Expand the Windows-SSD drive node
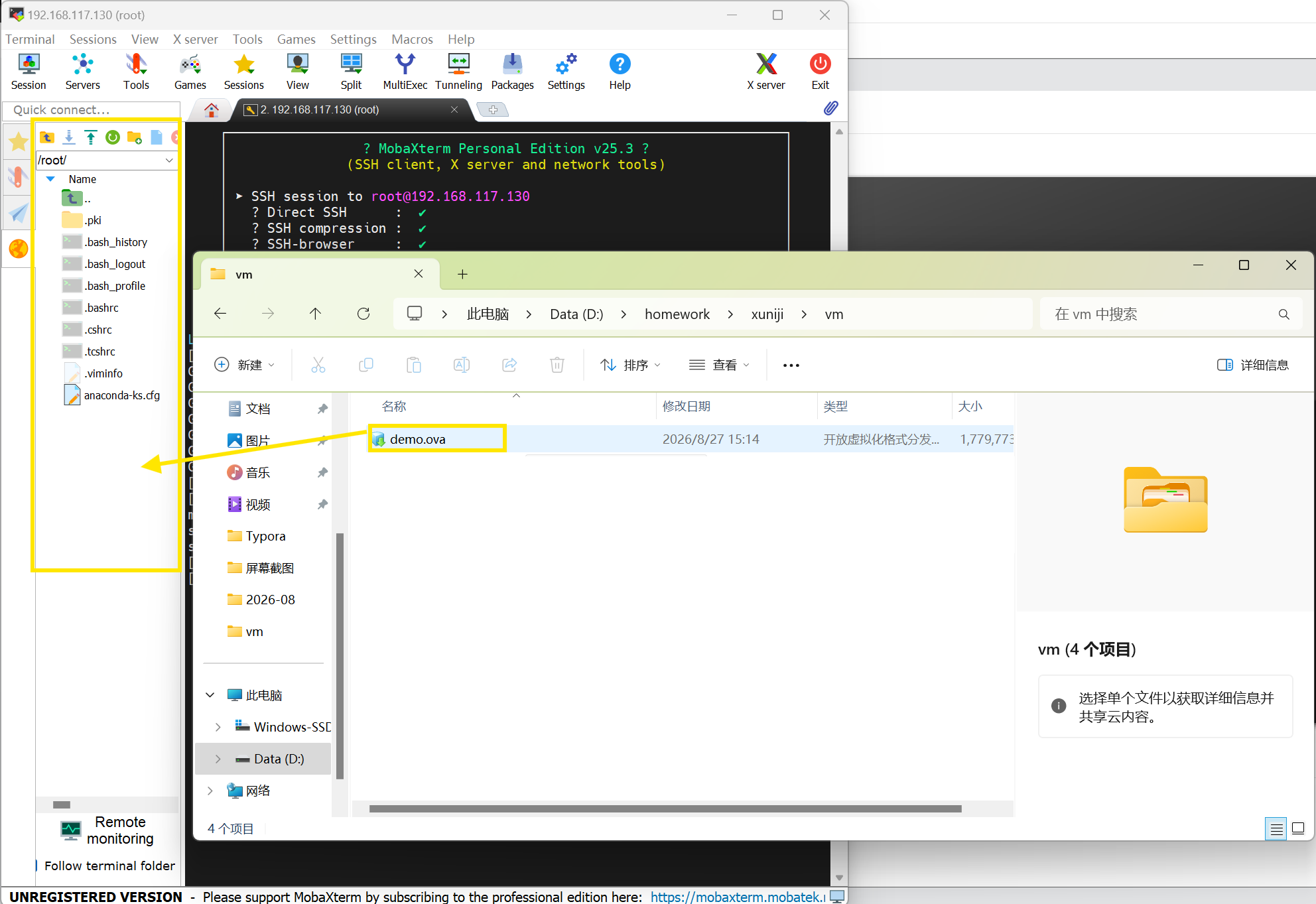The width and height of the screenshot is (1316, 904). [x=218, y=727]
